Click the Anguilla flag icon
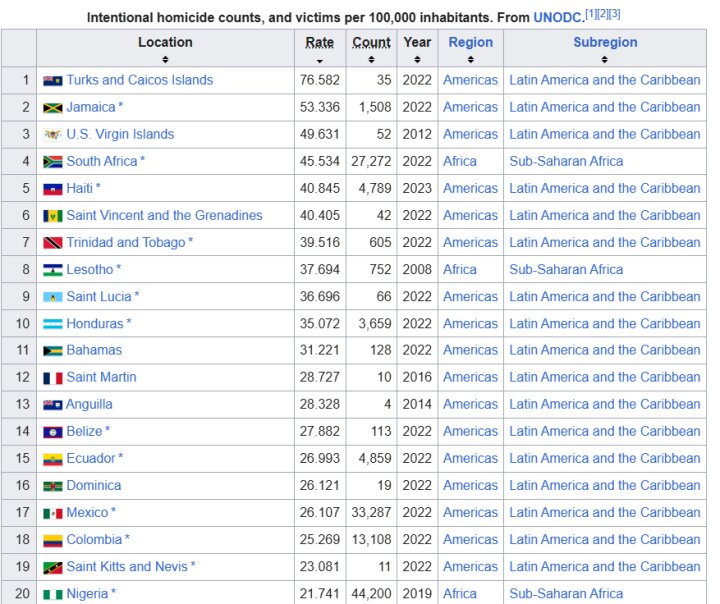The height and width of the screenshot is (604, 720). click(53, 405)
